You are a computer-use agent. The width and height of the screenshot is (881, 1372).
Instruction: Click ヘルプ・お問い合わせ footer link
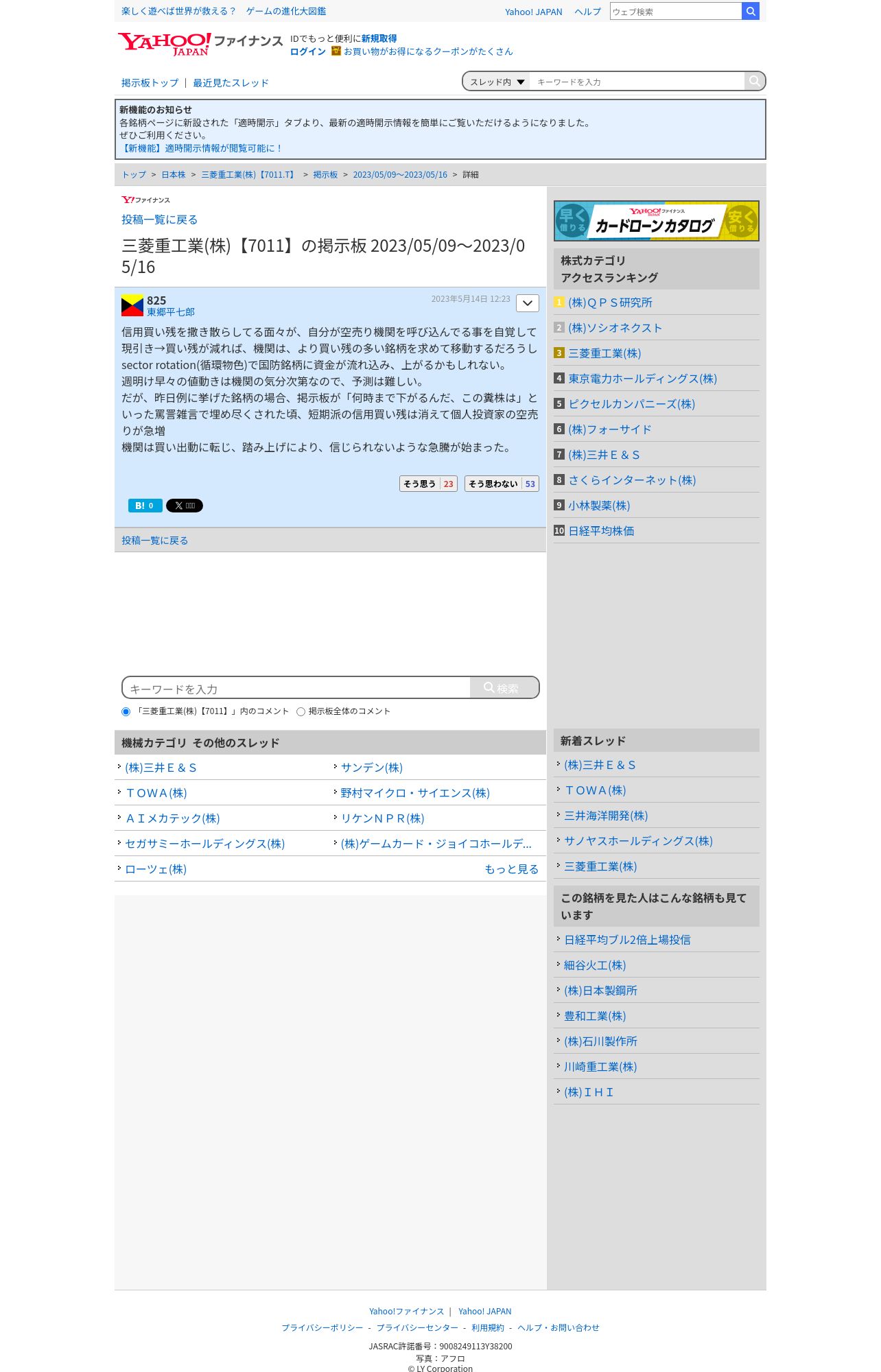(559, 1328)
